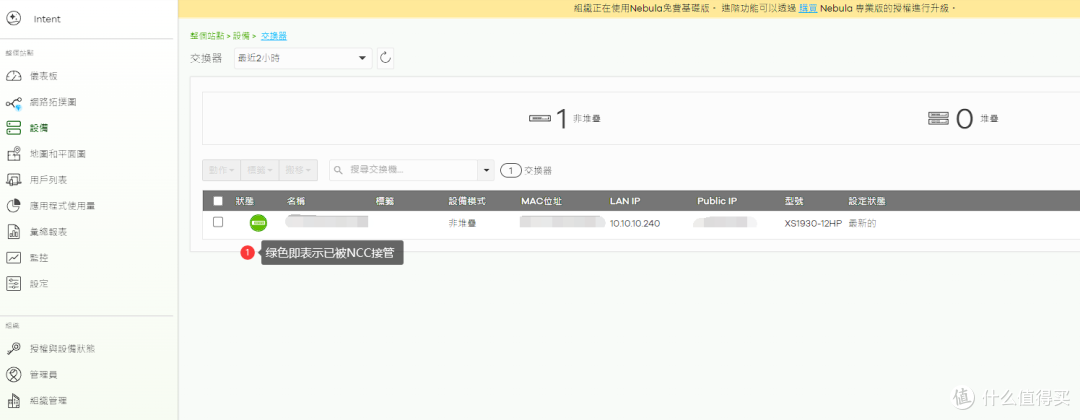Open the Intent menu icon
1080x420 pixels.
click(13, 19)
